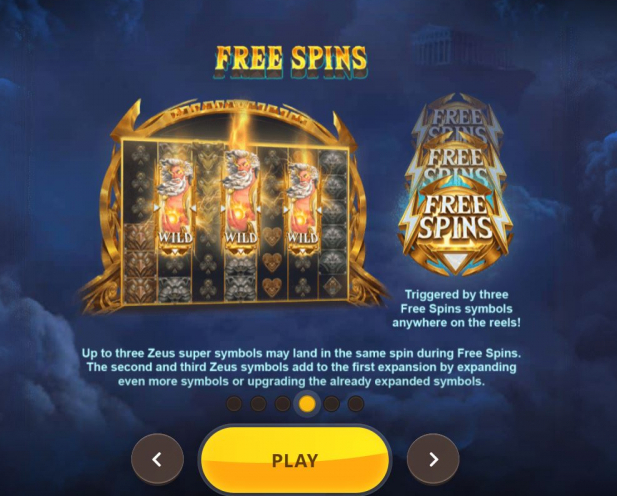Image resolution: width=617 pixels, height=496 pixels.
Task: Click the yellow PLAY button
Action: (295, 460)
